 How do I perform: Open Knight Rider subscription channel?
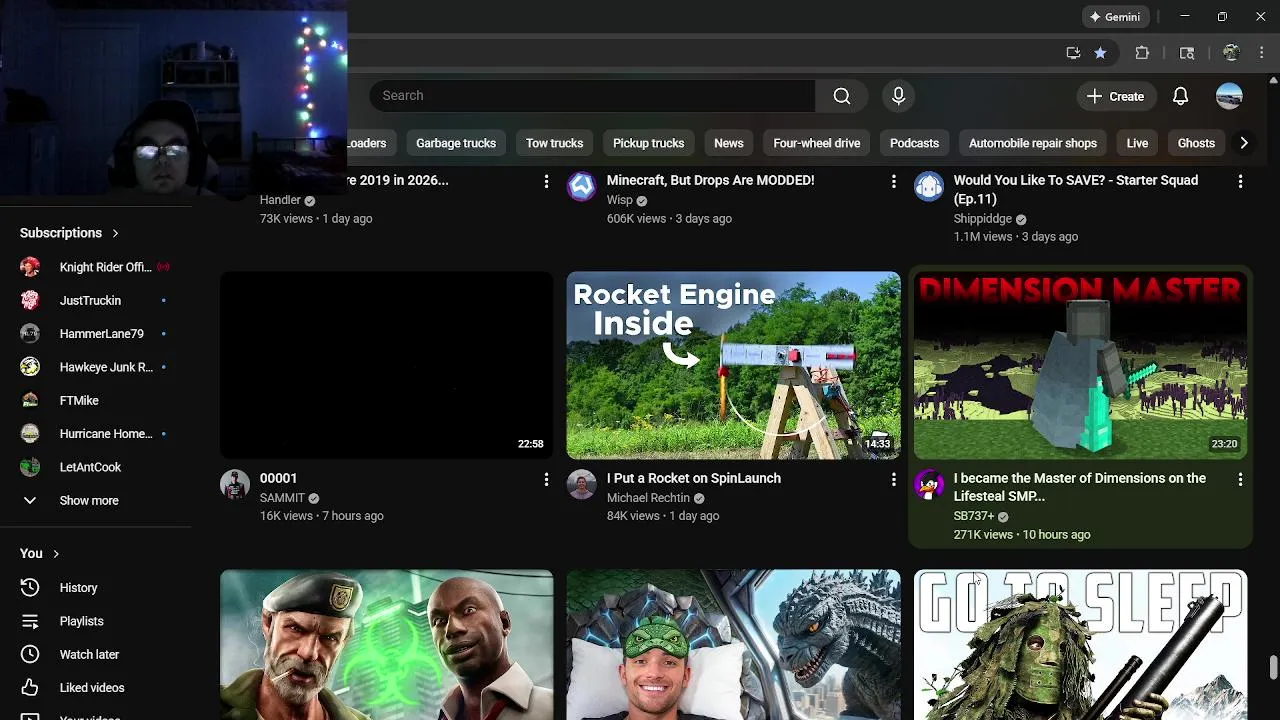point(95,267)
